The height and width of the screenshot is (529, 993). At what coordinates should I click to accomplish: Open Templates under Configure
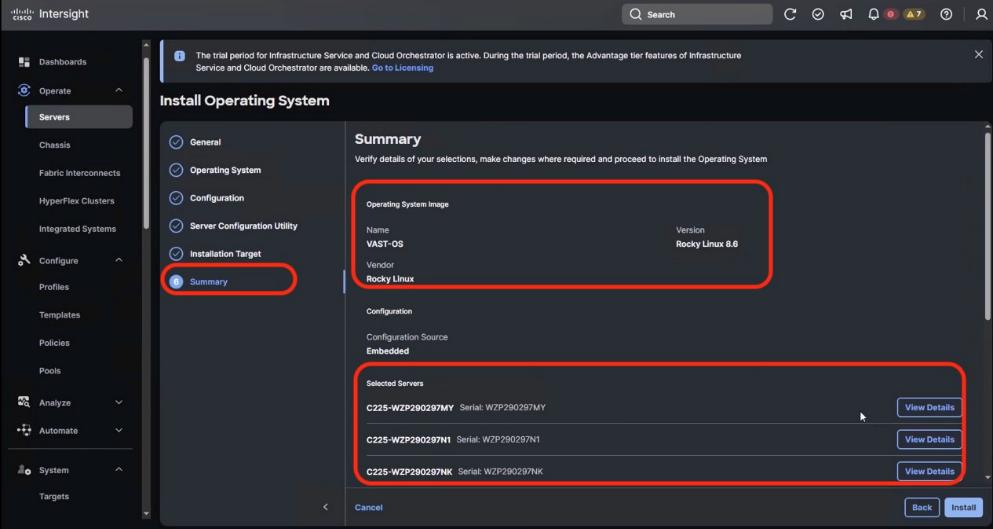[60, 315]
